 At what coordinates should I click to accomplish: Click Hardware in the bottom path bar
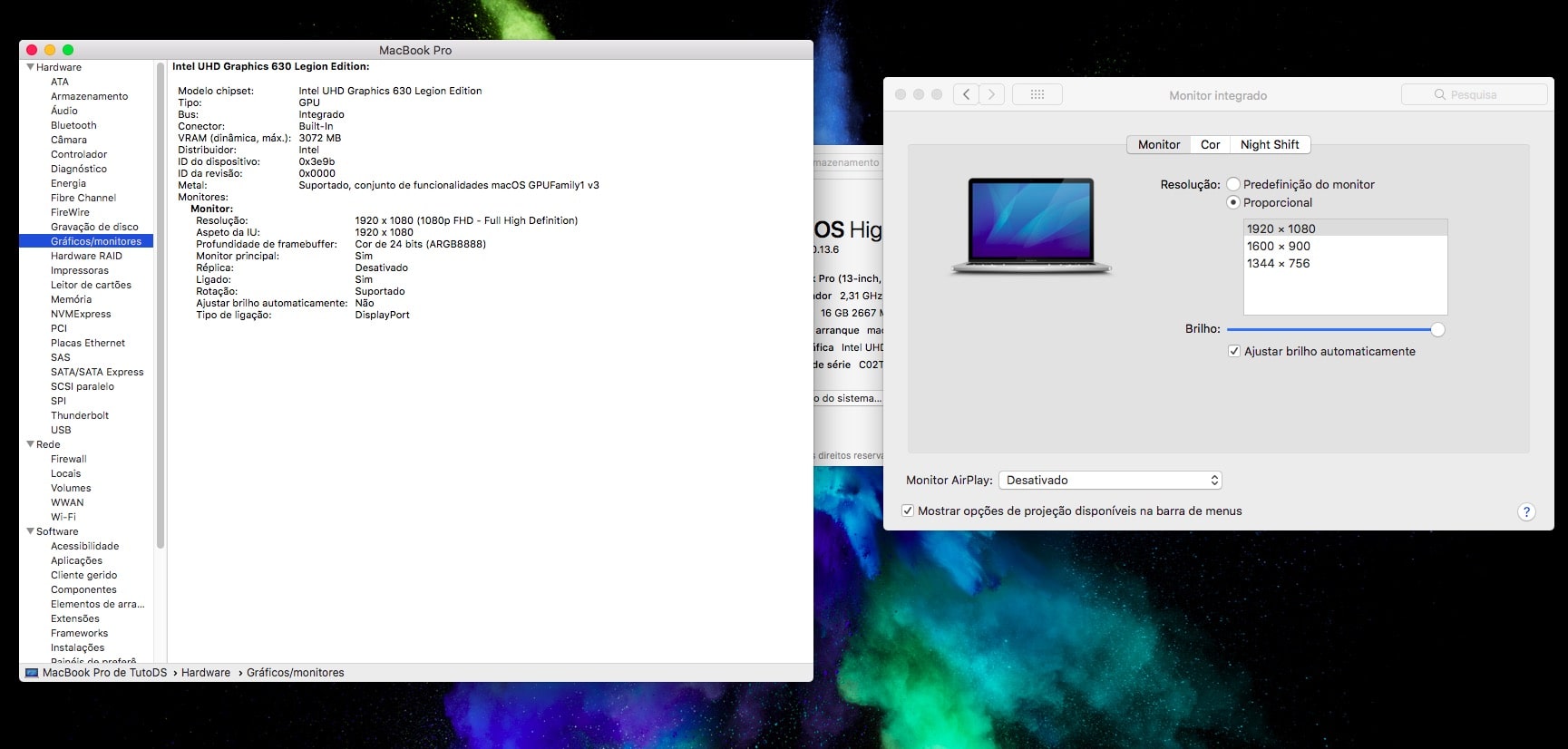(x=206, y=673)
